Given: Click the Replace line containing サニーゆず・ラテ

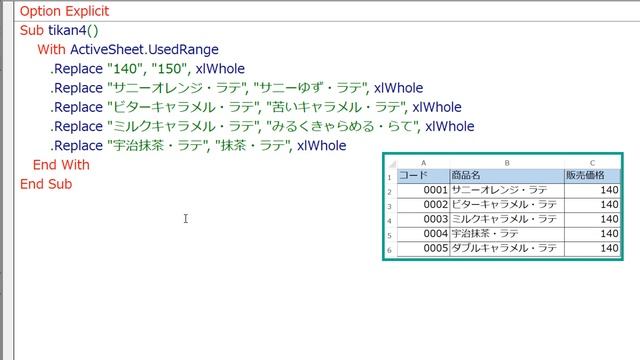Looking at the screenshot, I should tap(237, 88).
